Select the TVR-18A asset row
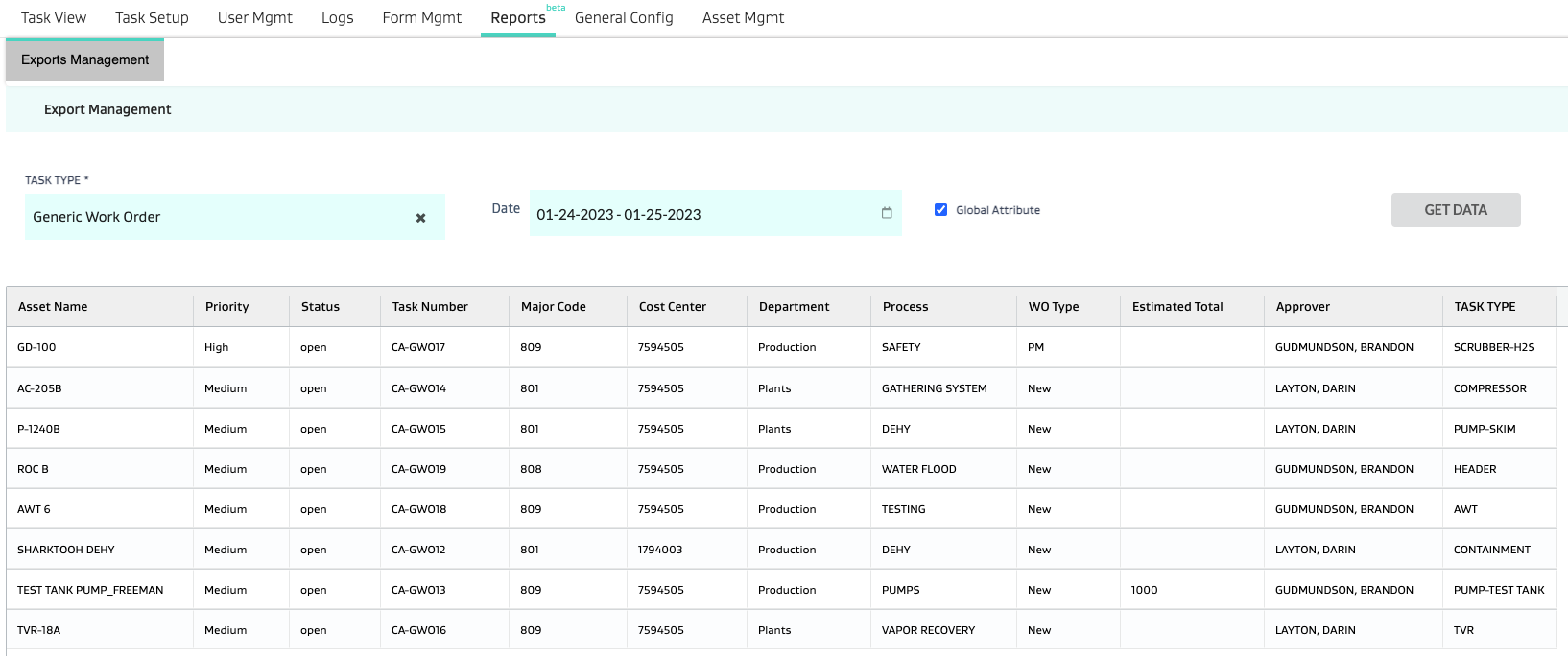Viewport: 1568px width, 656px height. click(38, 630)
